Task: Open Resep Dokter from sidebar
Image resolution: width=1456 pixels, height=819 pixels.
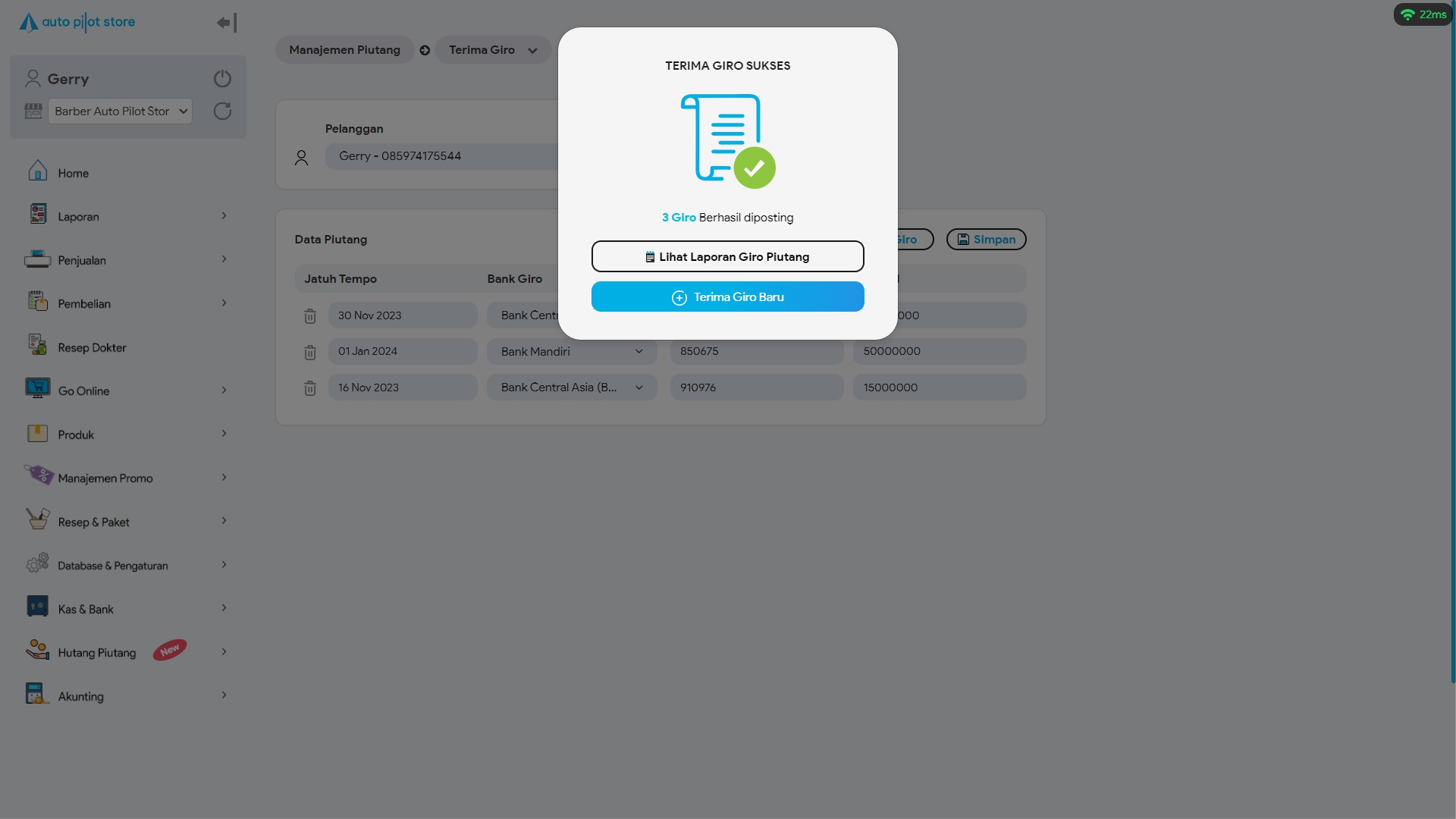Action: 92,347
